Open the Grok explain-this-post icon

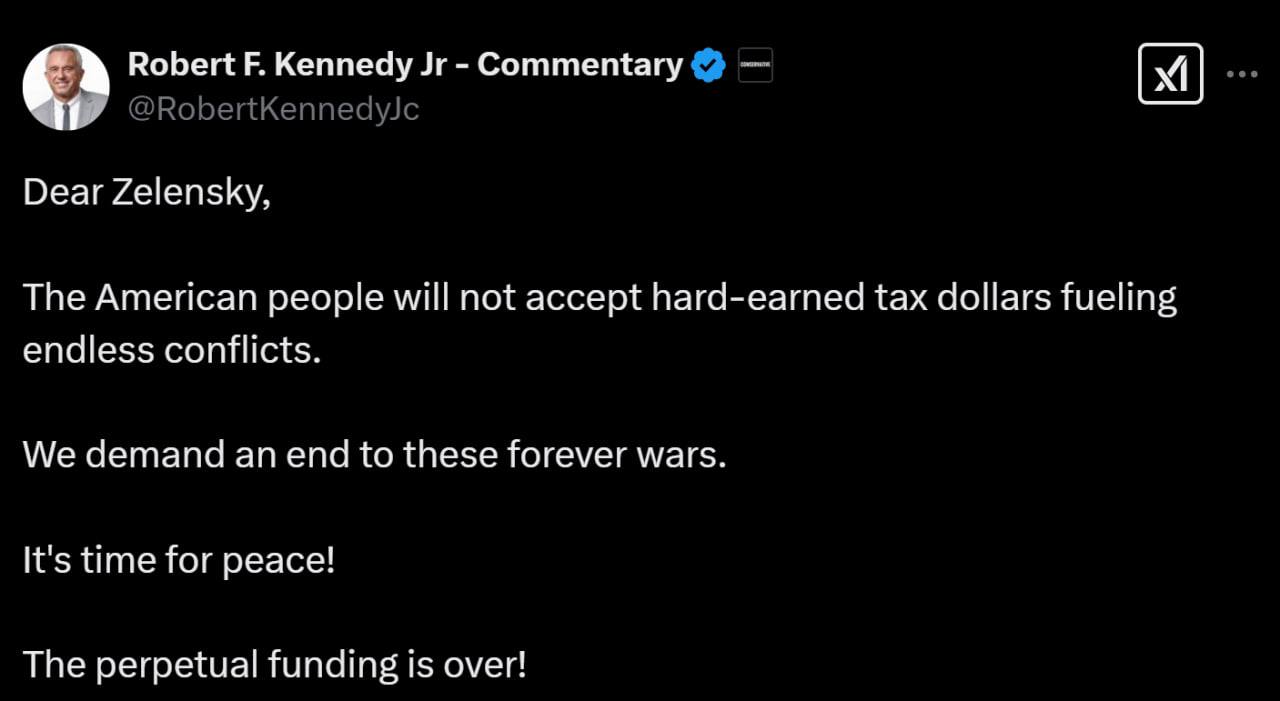click(1170, 74)
